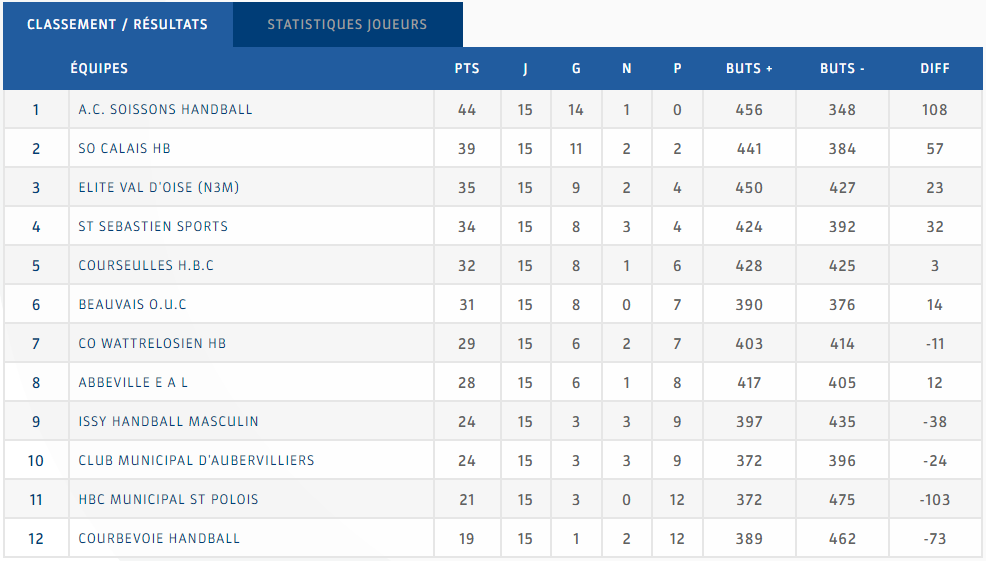The width and height of the screenshot is (986, 561).
Task: Click the BUTS - column header
Action: (x=842, y=69)
